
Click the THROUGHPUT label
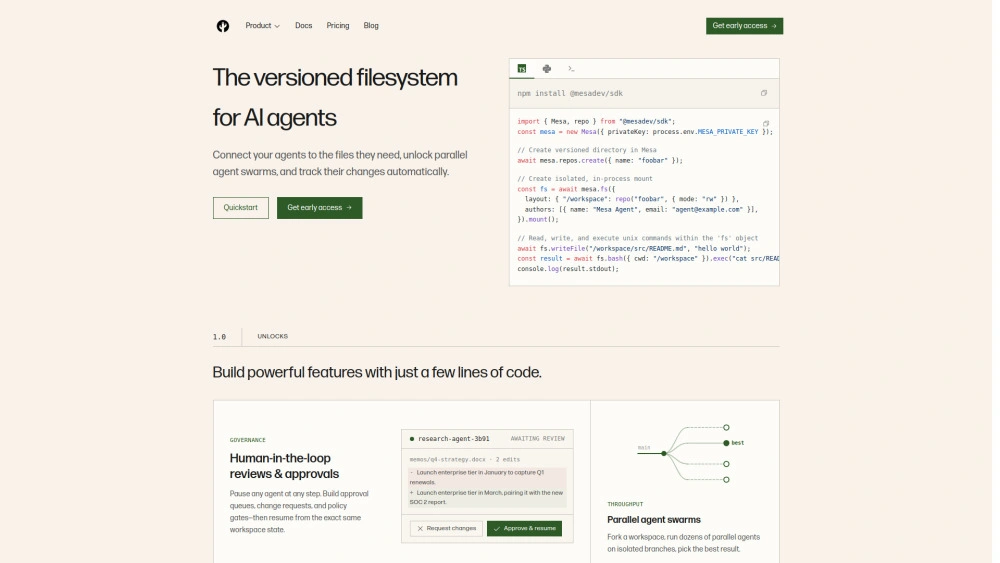click(x=625, y=504)
